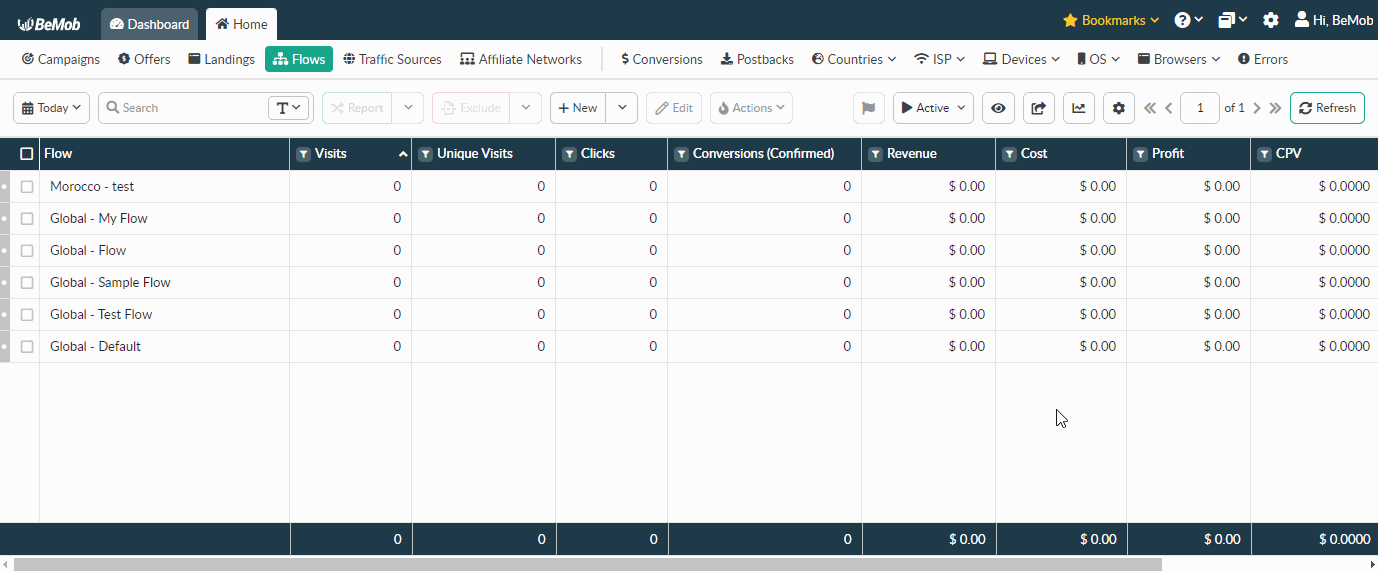Click the Cost column filter icon

coord(1009,154)
